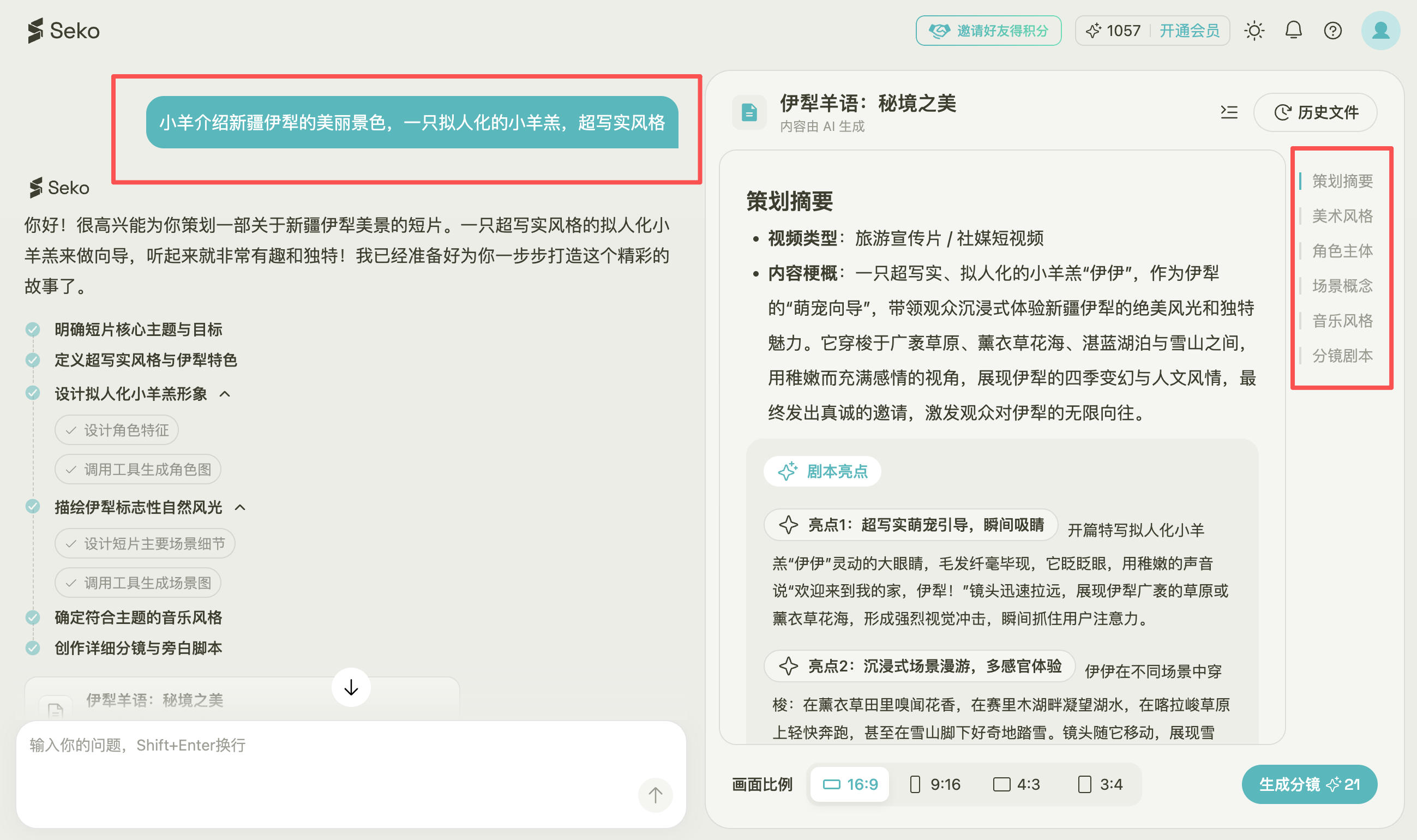
Task: Toggle the 设计角色特征 step checkbox
Action: point(70,430)
